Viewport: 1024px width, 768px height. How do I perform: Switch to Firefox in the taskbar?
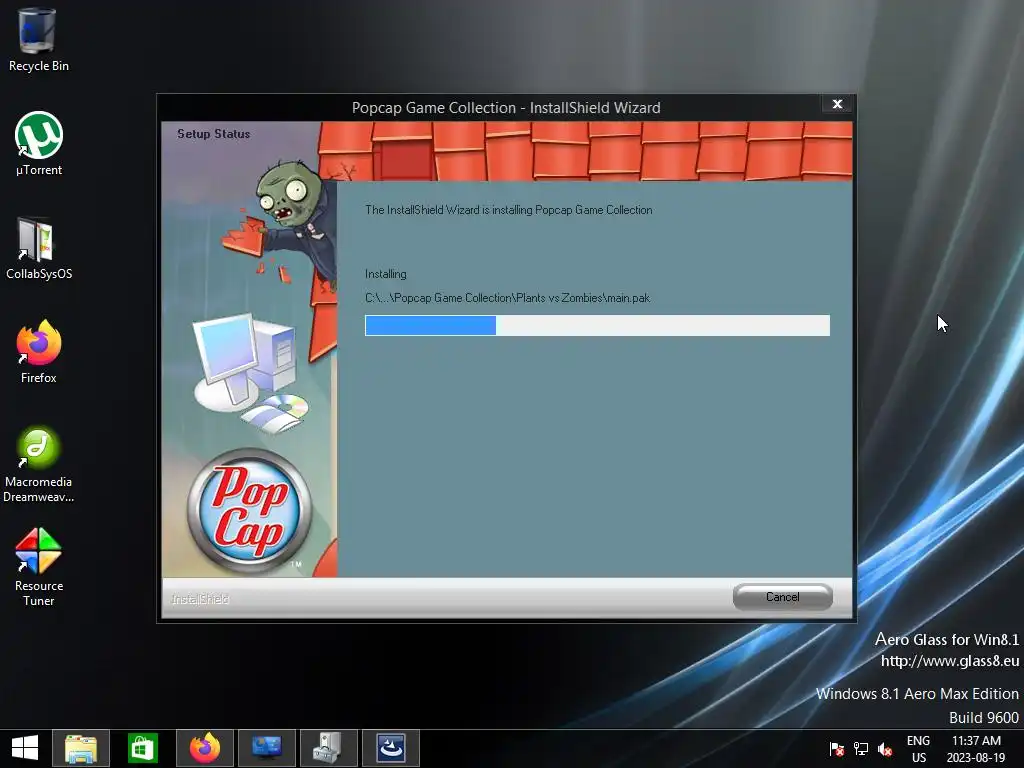205,748
